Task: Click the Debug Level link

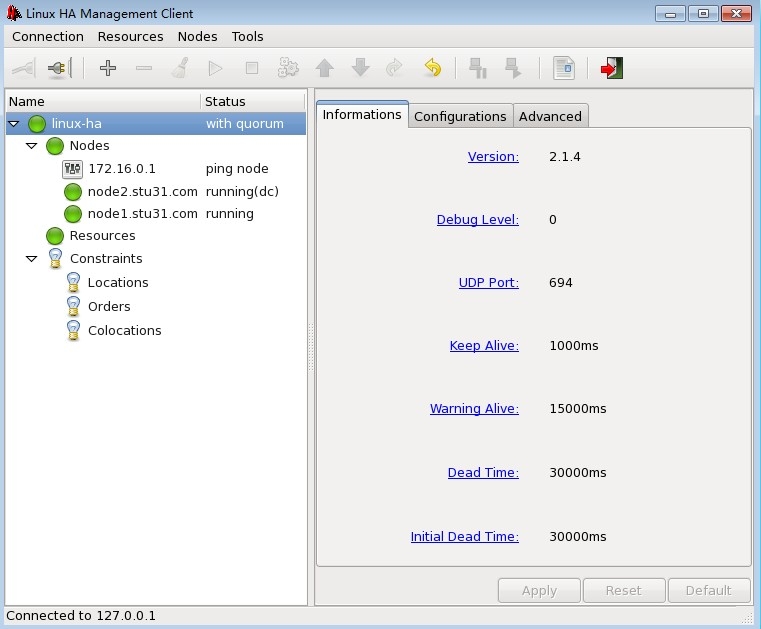Action: click(x=478, y=220)
